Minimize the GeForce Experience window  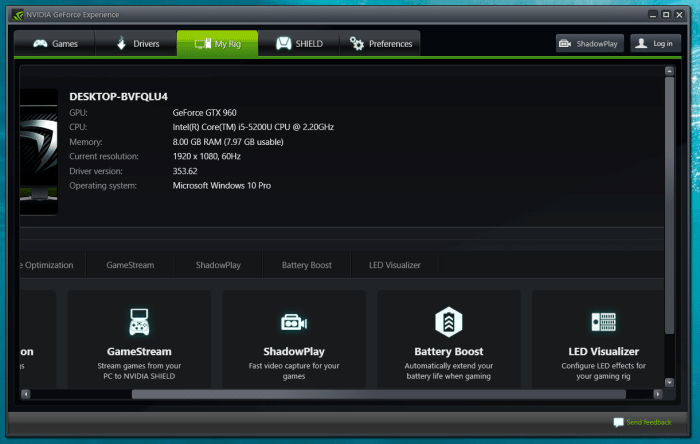click(653, 15)
